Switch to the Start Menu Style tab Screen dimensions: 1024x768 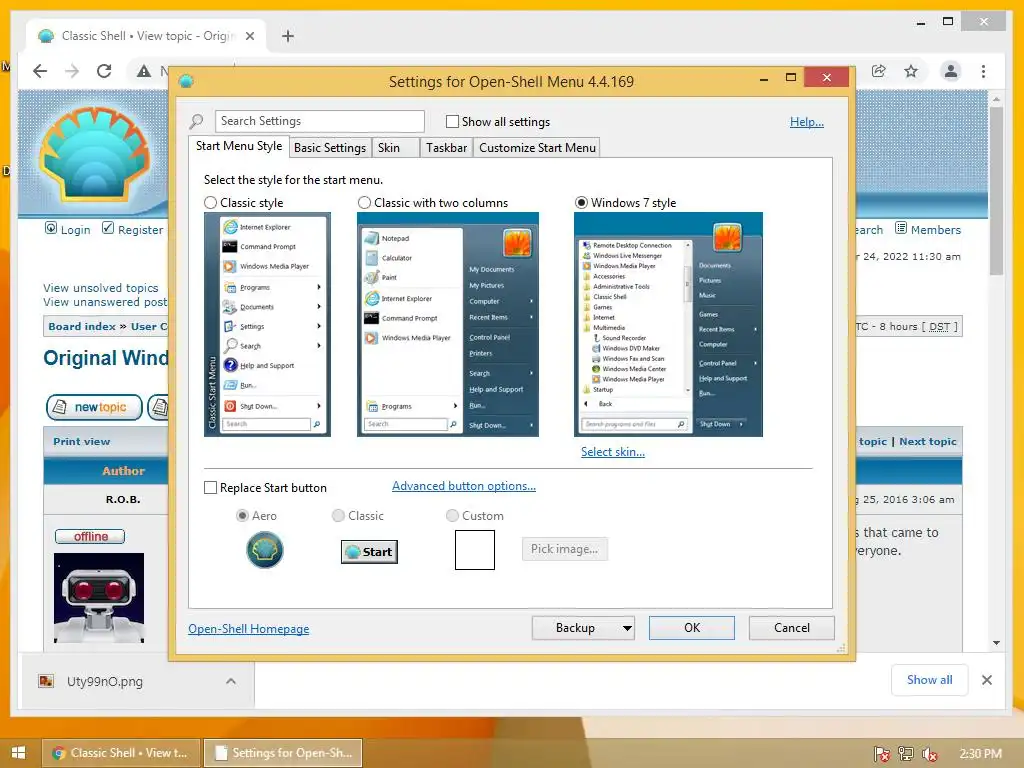coord(239,146)
